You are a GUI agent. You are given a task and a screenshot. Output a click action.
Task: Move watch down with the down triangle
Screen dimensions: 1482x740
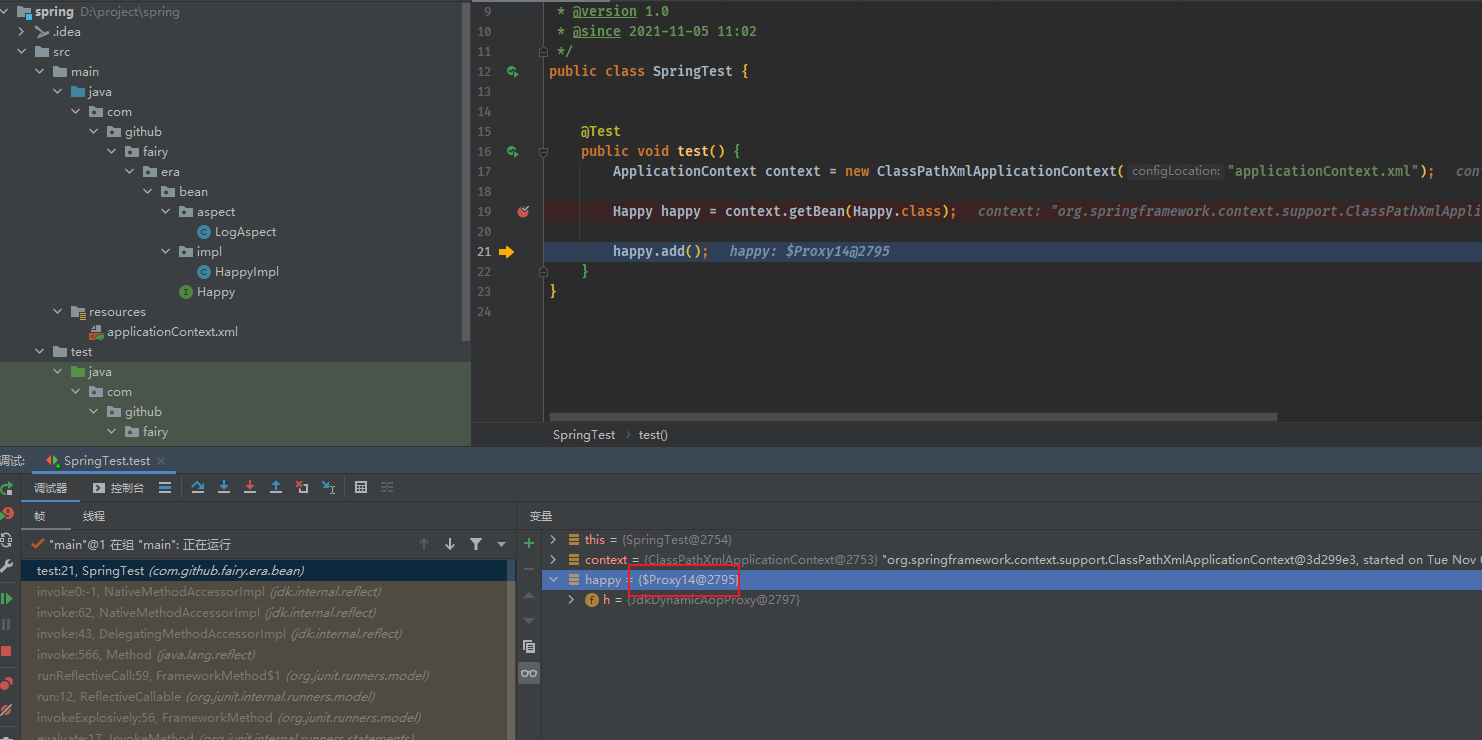529,620
